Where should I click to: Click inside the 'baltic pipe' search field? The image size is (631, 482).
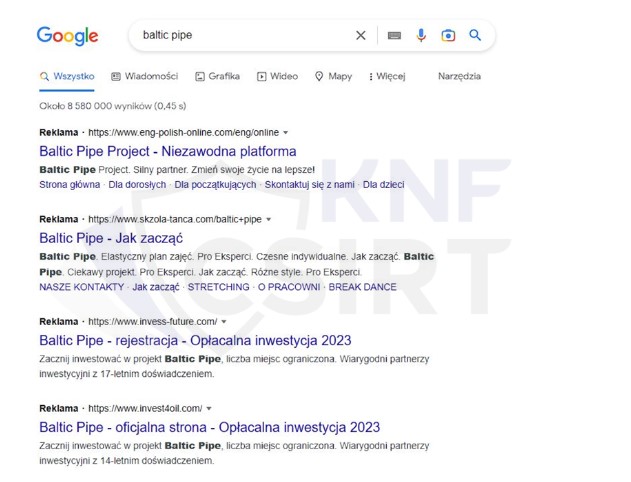point(240,36)
